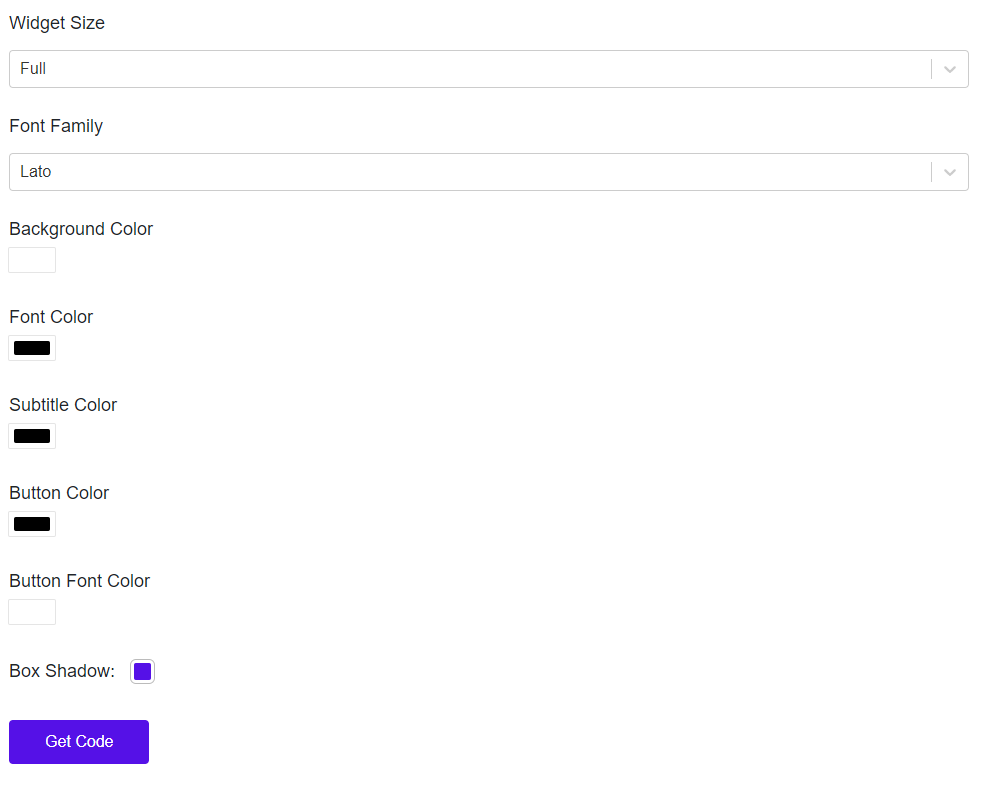Viewport: 982px width, 801px height.
Task: Click the Widget Size dropdown chevron arrow
Action: click(950, 69)
